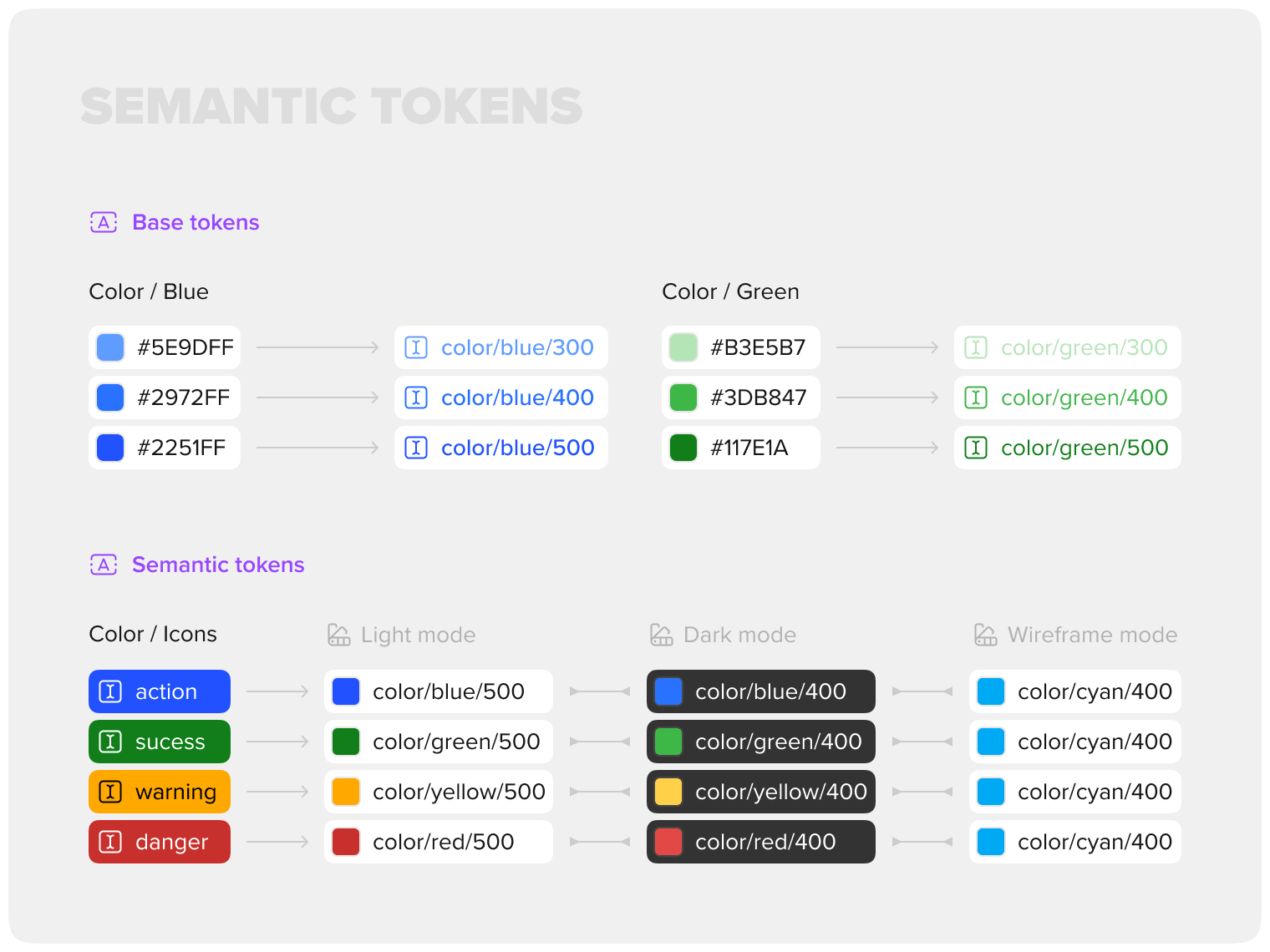1270x952 pixels.
Task: Select the #5E9DFF color swatch
Action: pos(110,347)
